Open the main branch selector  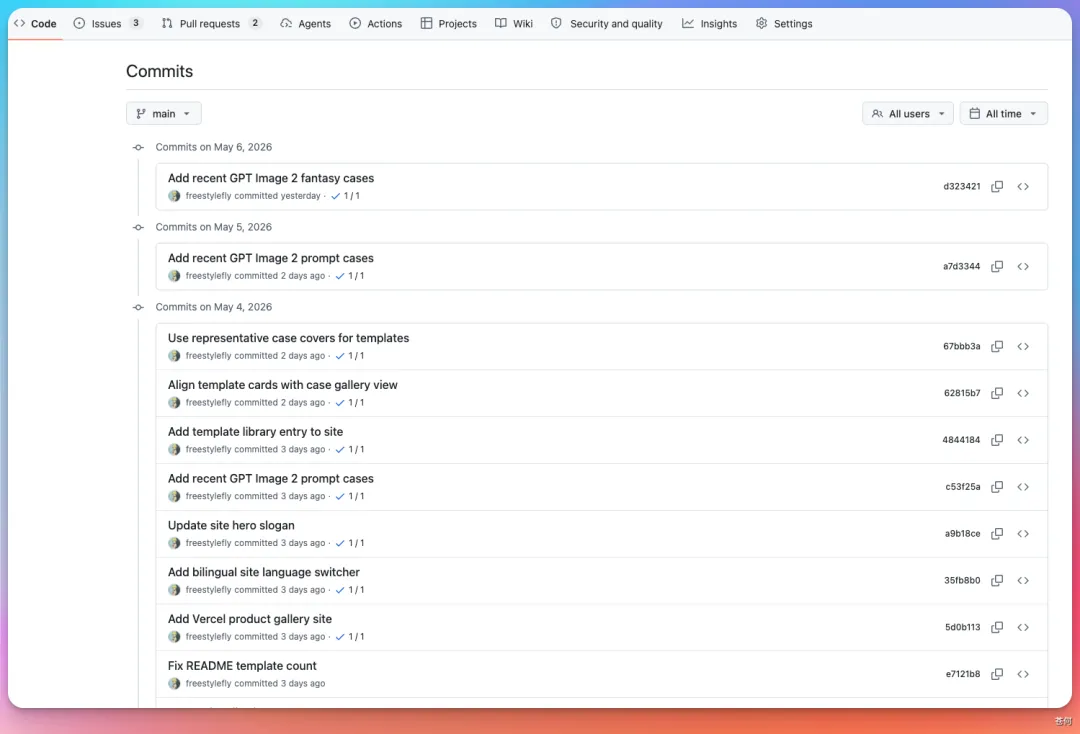[x=163, y=114]
